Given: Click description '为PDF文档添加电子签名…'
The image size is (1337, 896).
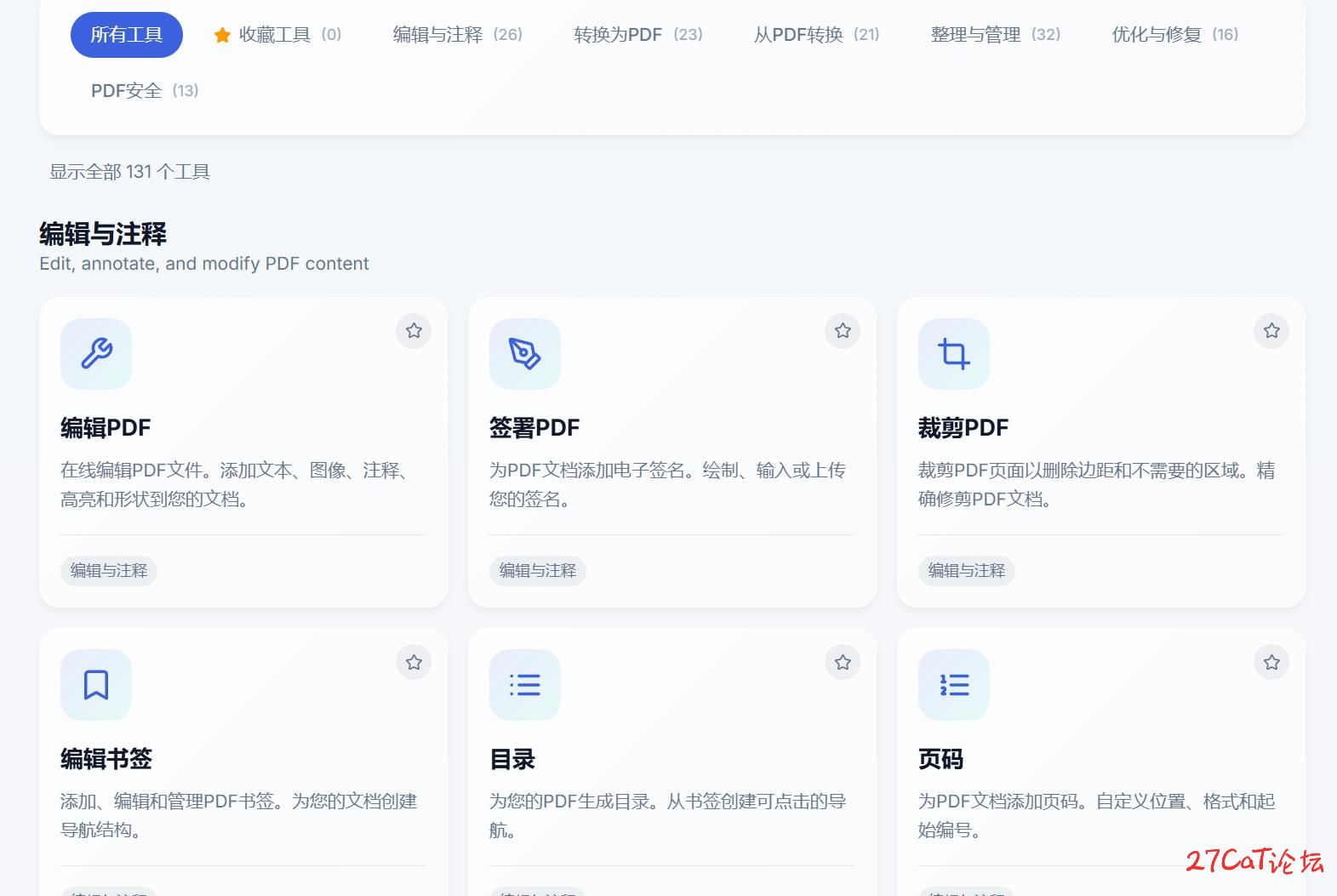Looking at the screenshot, I should tap(668, 484).
